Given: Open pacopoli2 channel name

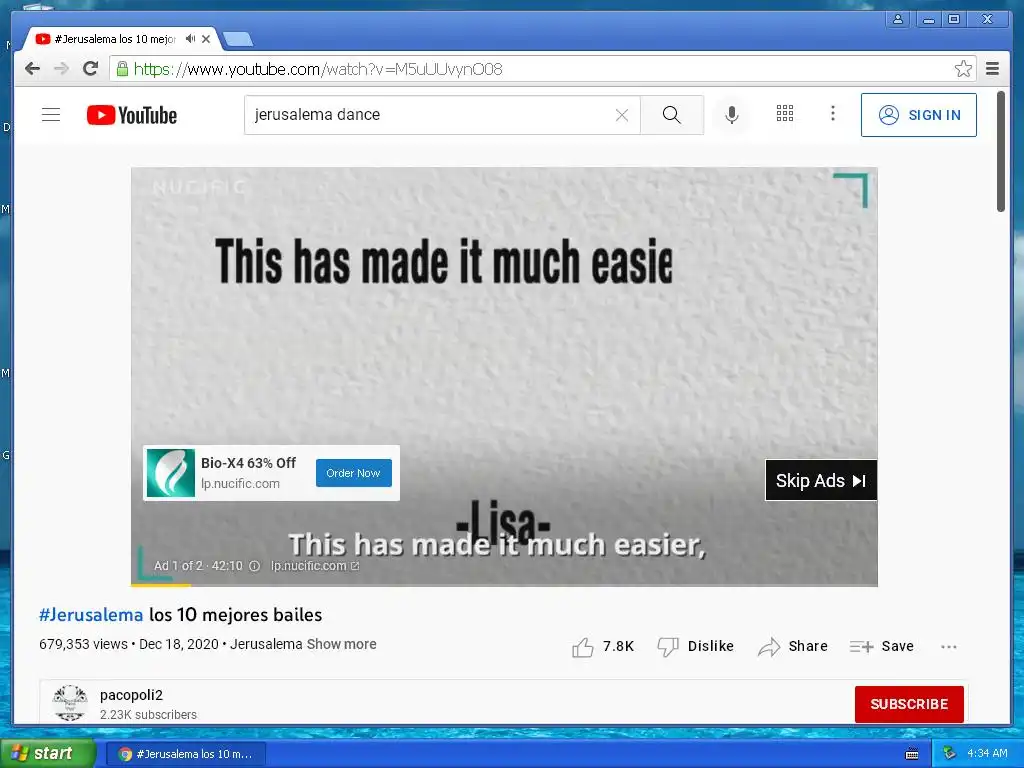Looking at the screenshot, I should [131, 695].
